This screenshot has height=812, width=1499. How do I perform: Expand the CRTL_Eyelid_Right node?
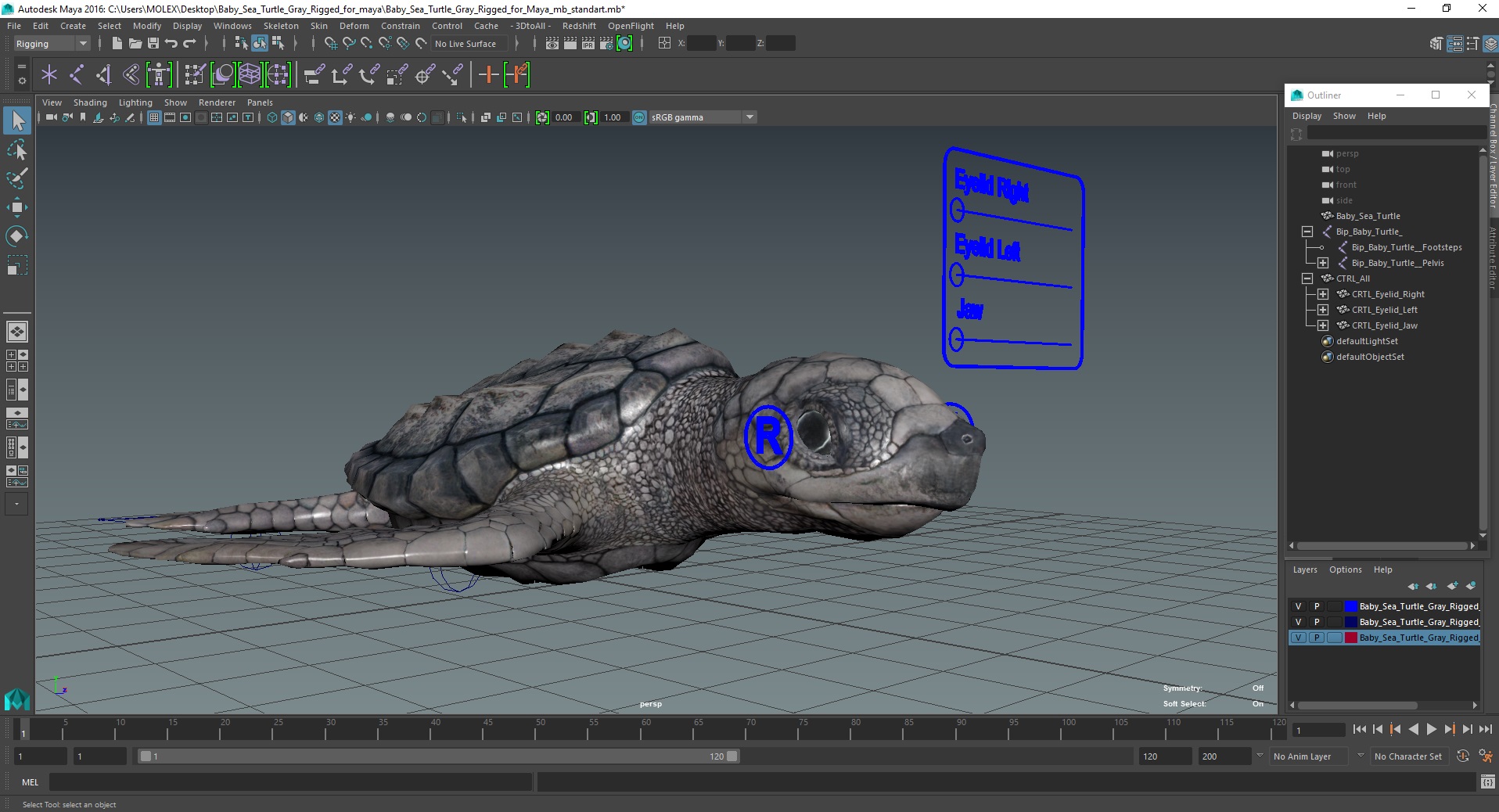(x=1322, y=294)
